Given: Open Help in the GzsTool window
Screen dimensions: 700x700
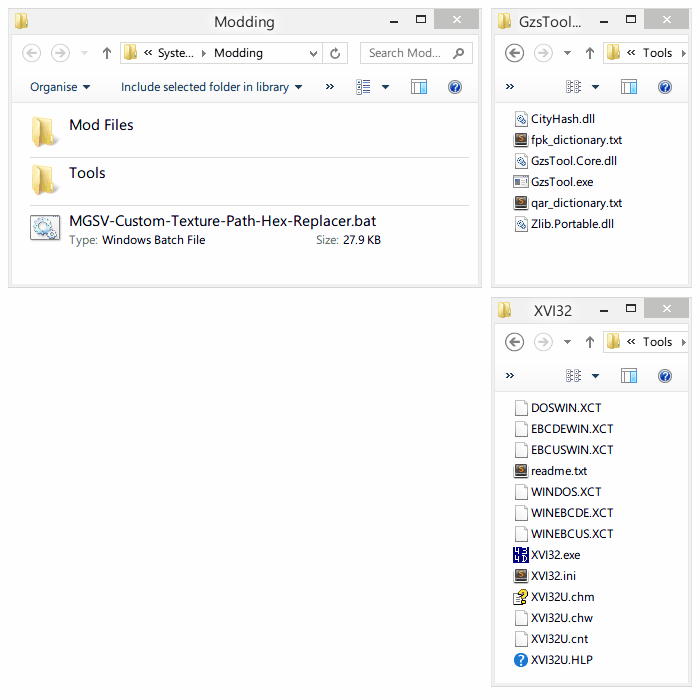Looking at the screenshot, I should (665, 87).
